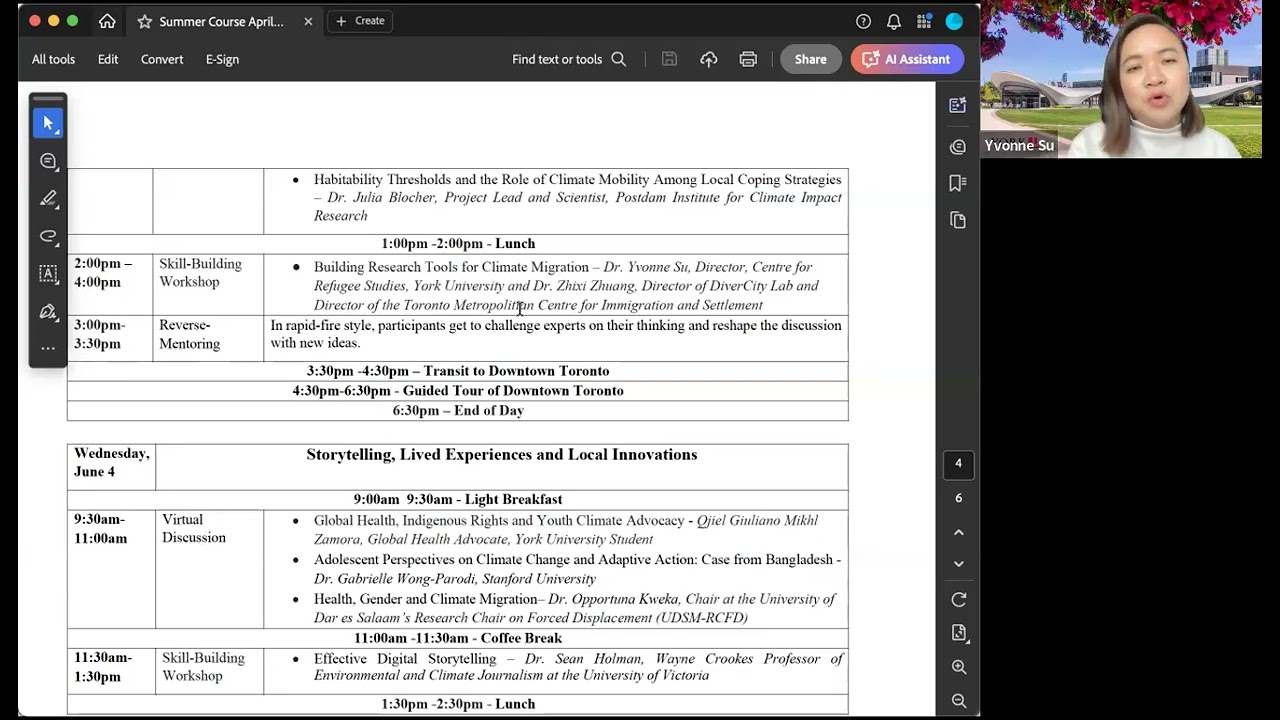Star the Summer Course April document

click(145, 21)
